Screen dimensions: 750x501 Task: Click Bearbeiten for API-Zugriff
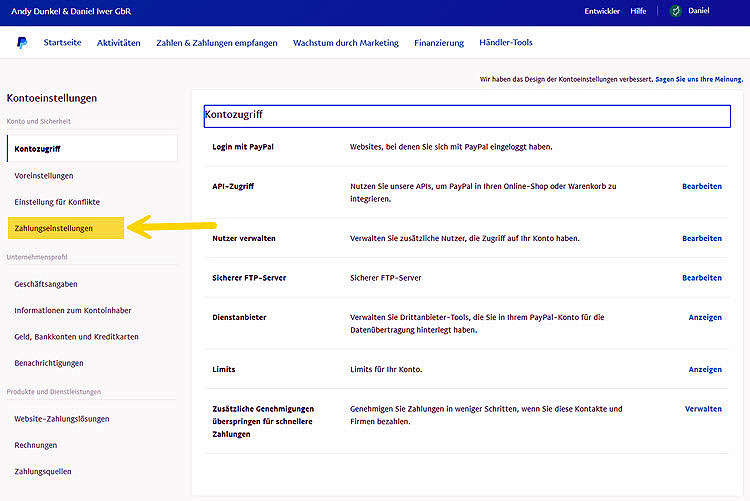[702, 187]
